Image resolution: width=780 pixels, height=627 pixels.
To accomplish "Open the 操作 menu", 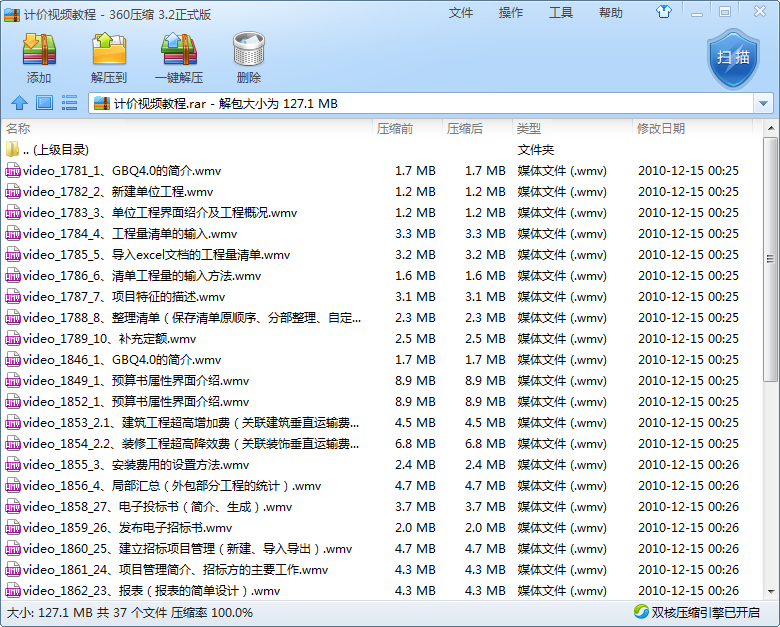I will pos(511,13).
